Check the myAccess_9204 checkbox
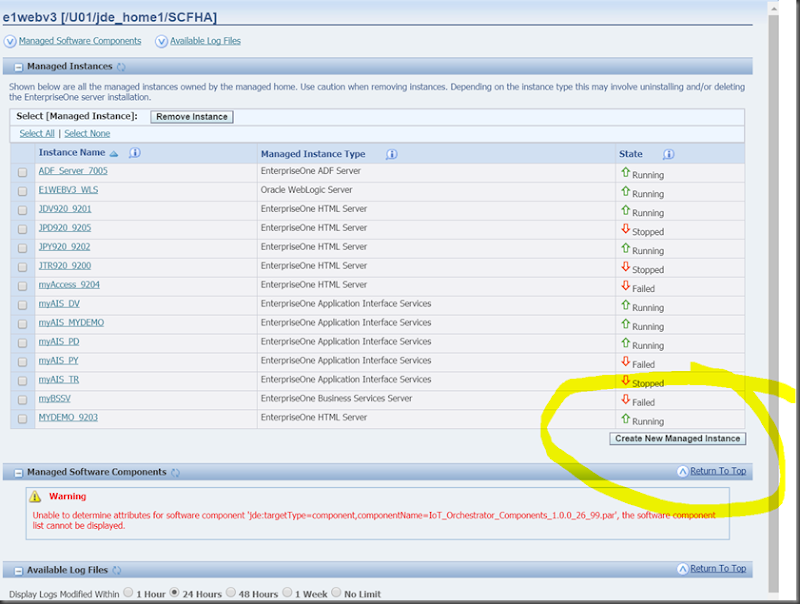Viewport: 800px width, 604px height. (x=22, y=286)
